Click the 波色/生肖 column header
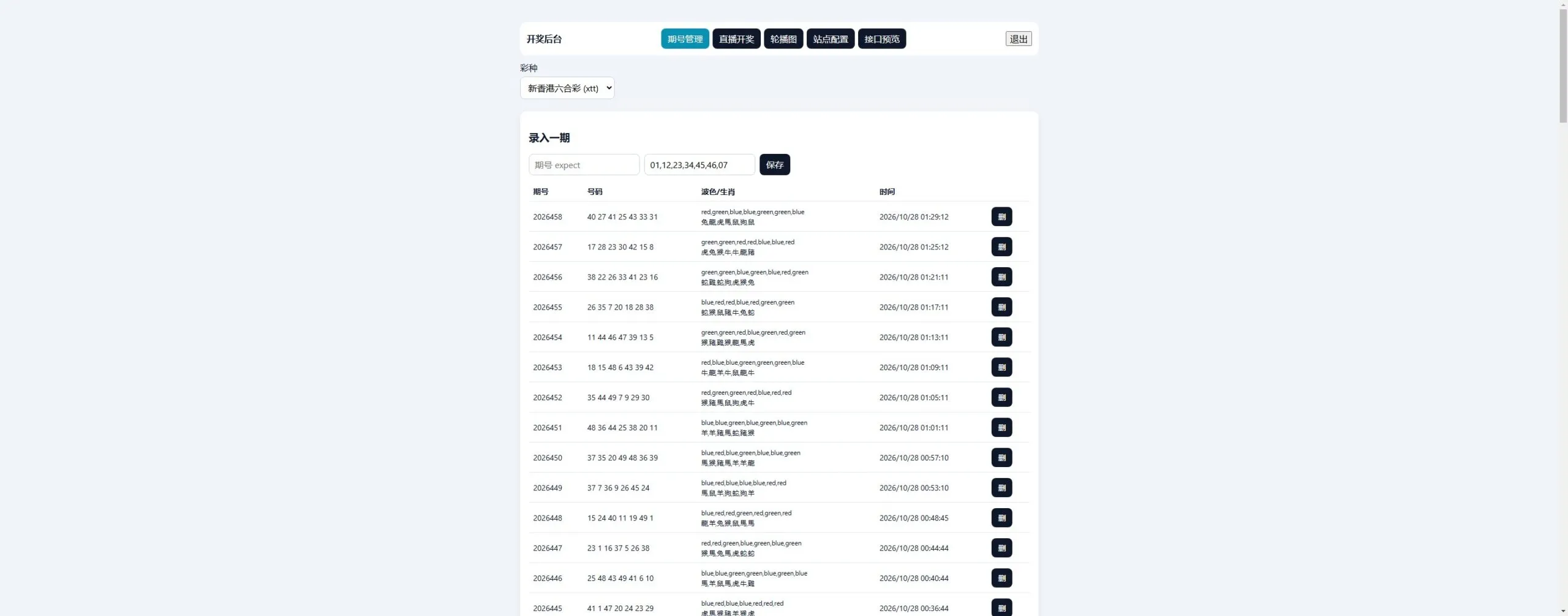 (x=717, y=191)
